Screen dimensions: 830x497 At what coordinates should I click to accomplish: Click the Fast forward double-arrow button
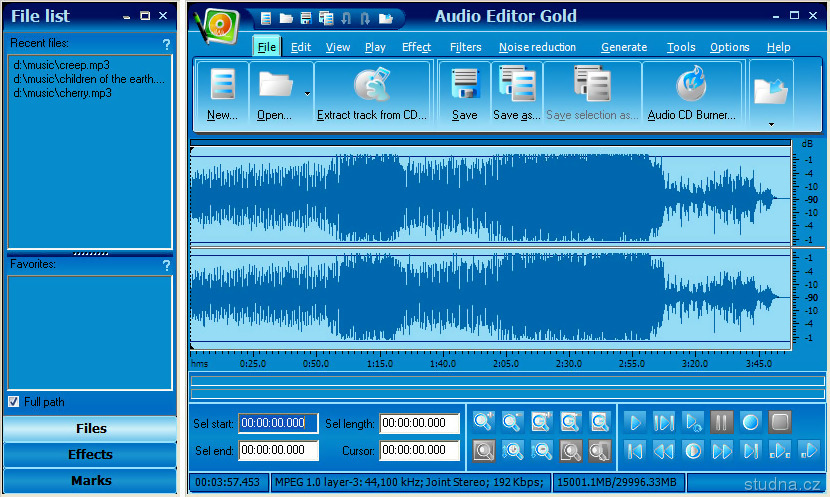coord(722,450)
